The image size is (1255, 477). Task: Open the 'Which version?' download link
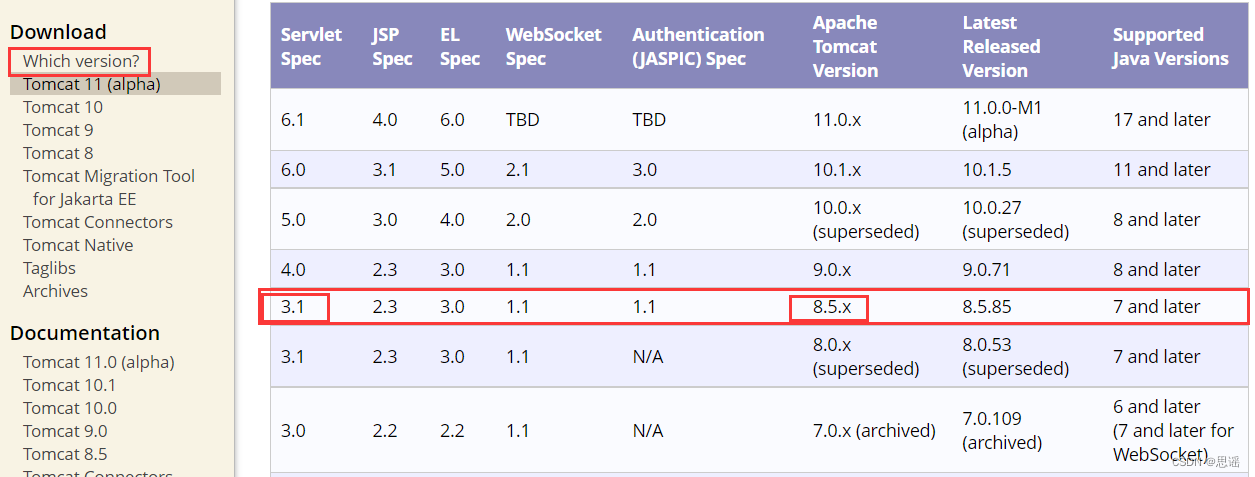click(81, 61)
